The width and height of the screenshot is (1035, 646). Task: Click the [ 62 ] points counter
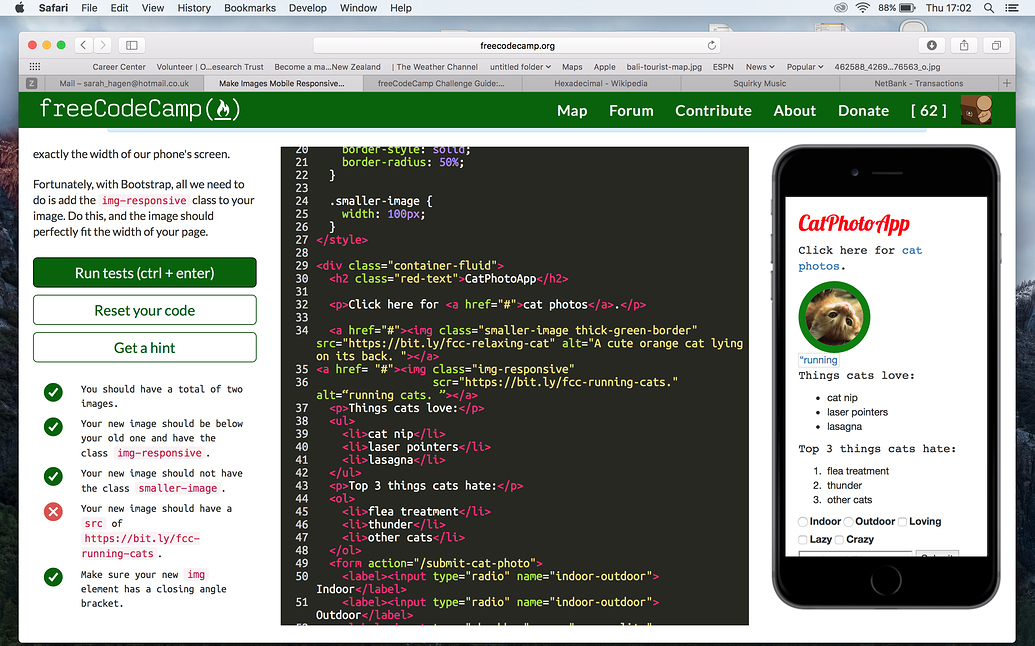[929, 111]
